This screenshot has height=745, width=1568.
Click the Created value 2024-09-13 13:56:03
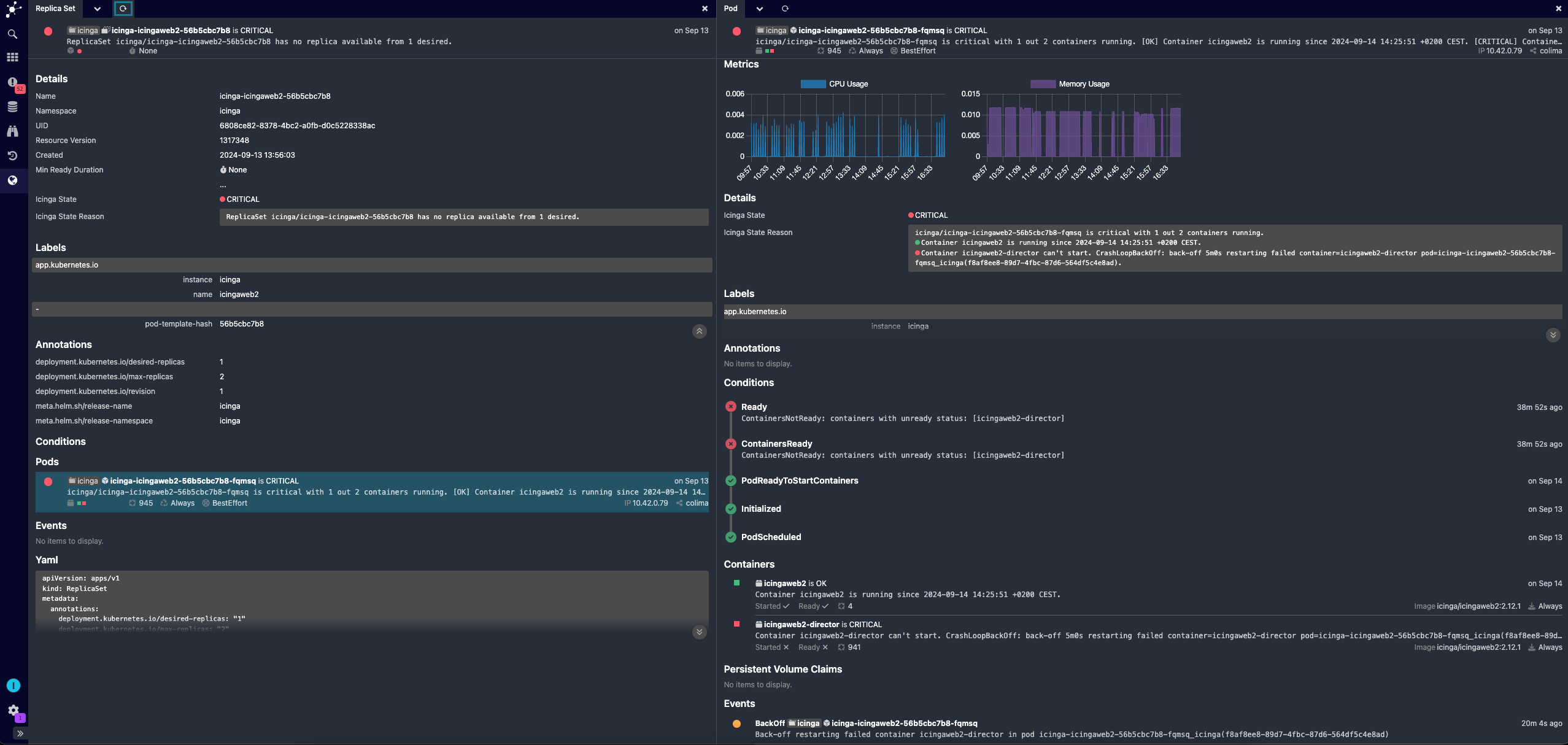coord(257,155)
